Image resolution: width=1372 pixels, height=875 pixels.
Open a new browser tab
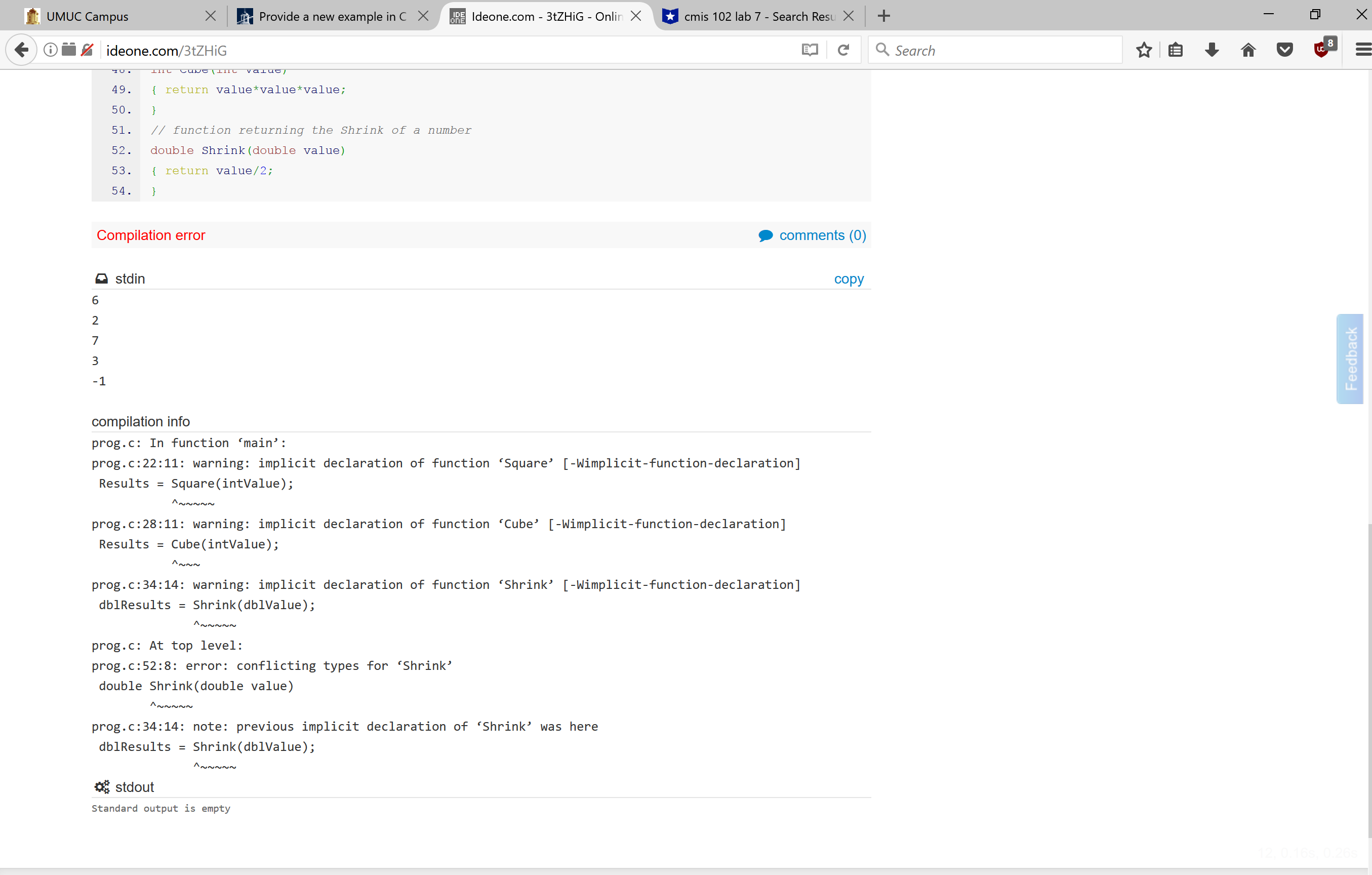pos(884,16)
